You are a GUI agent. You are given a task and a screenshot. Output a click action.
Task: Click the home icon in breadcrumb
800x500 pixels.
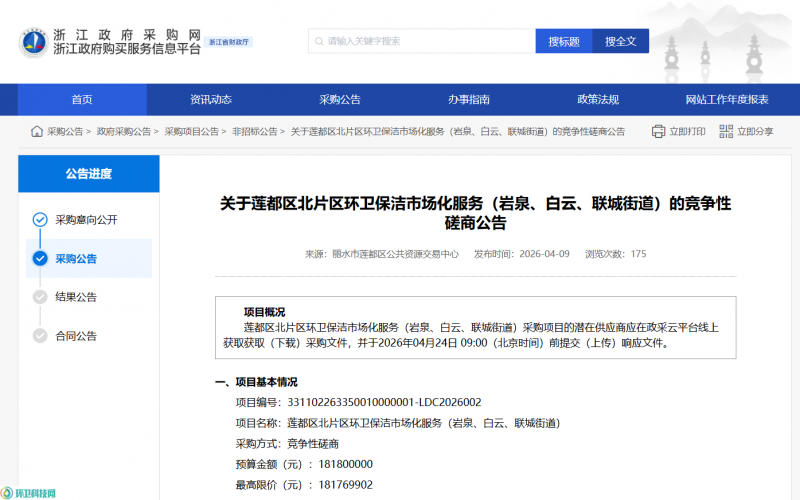pos(37,131)
